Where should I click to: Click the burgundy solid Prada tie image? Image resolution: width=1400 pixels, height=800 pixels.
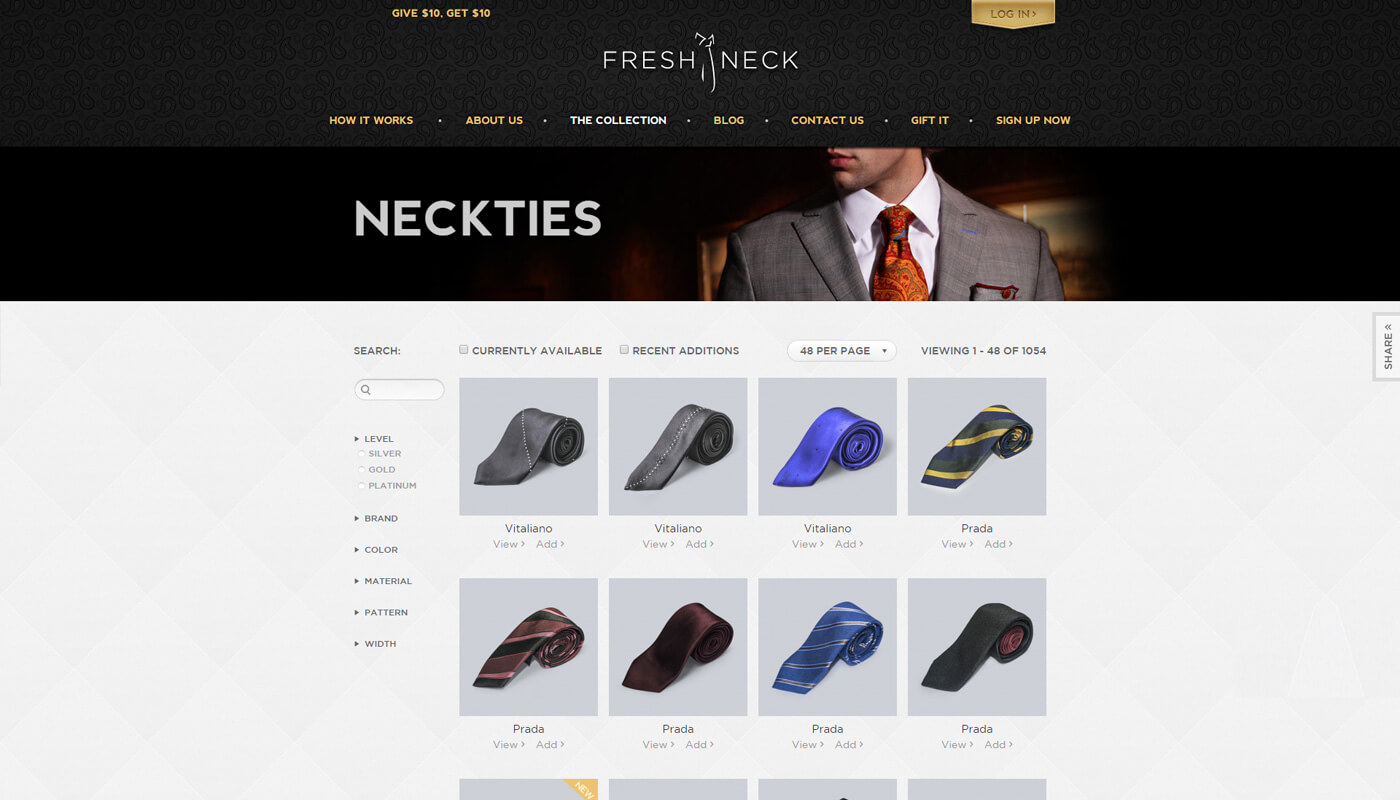tap(678, 647)
